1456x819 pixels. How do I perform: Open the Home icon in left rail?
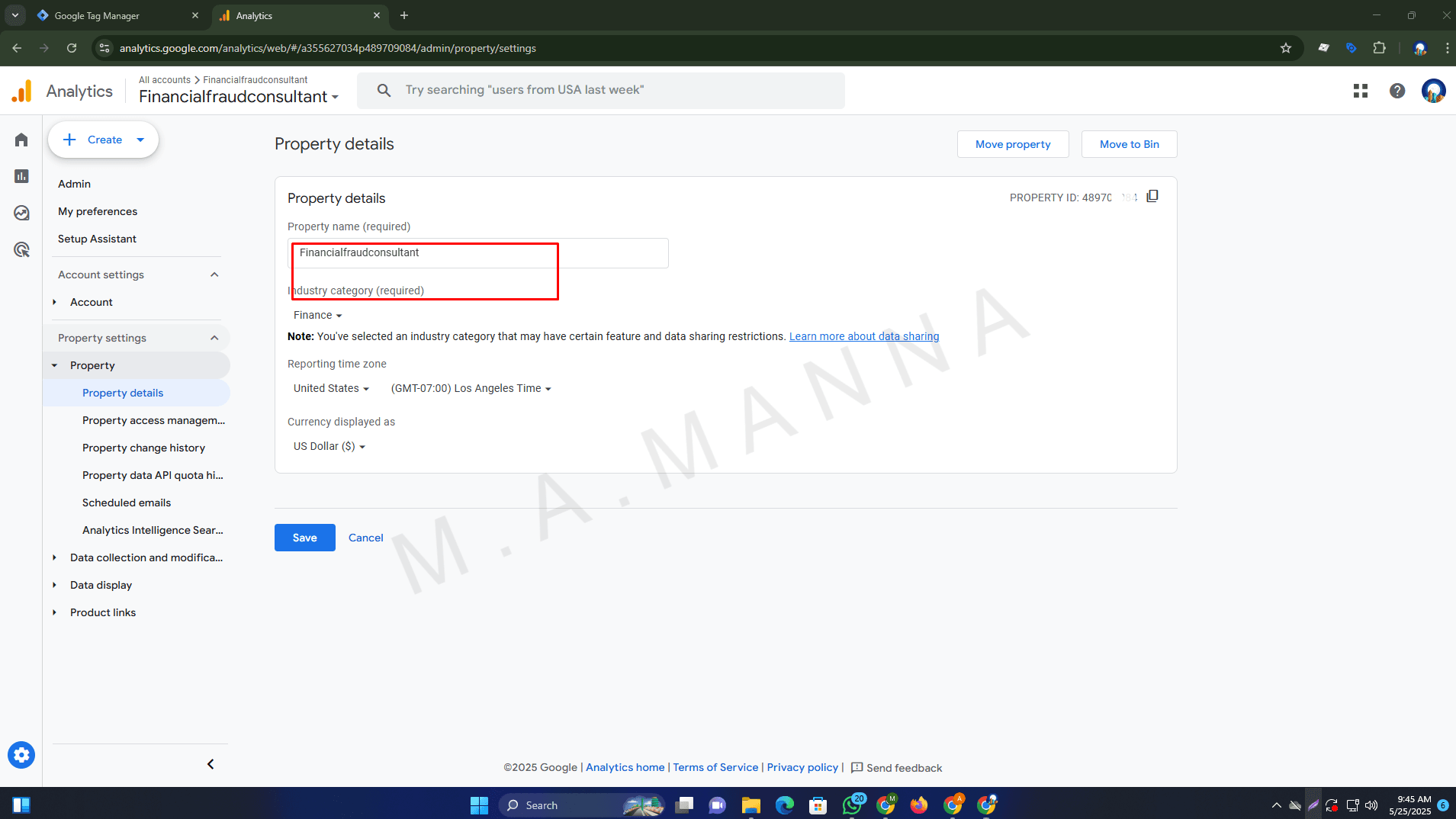pos(21,140)
